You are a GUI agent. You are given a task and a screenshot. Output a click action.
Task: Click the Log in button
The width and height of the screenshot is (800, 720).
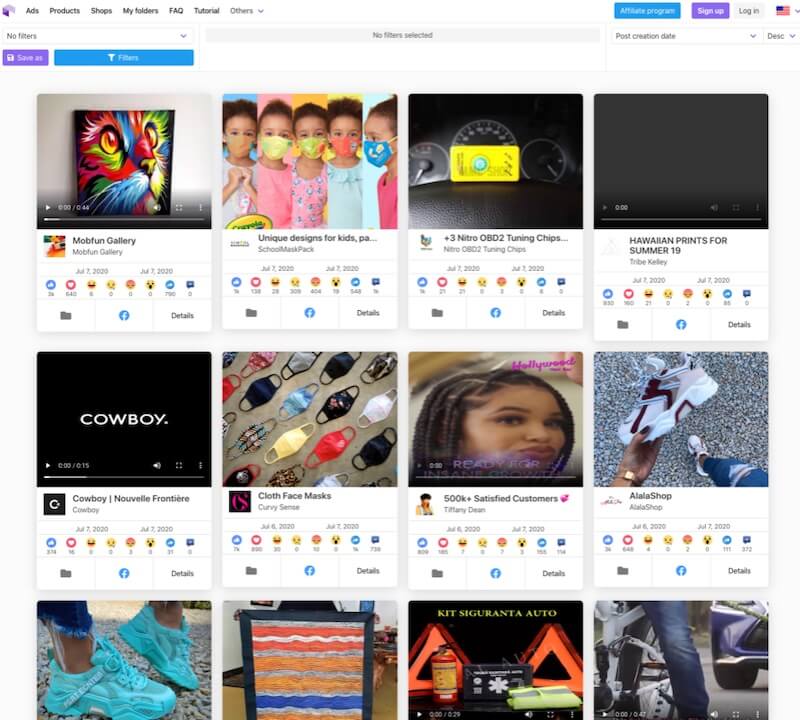pos(748,11)
